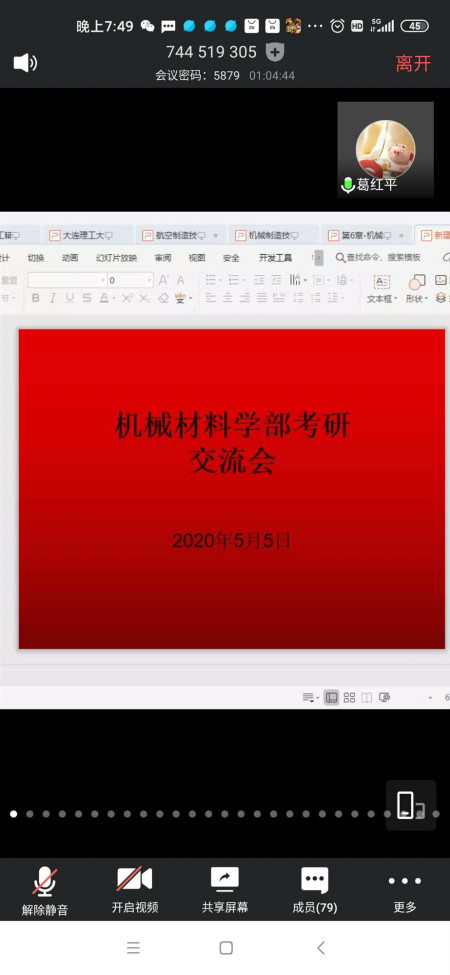
Task: Turn on camera with 开启视频
Action: [135, 890]
